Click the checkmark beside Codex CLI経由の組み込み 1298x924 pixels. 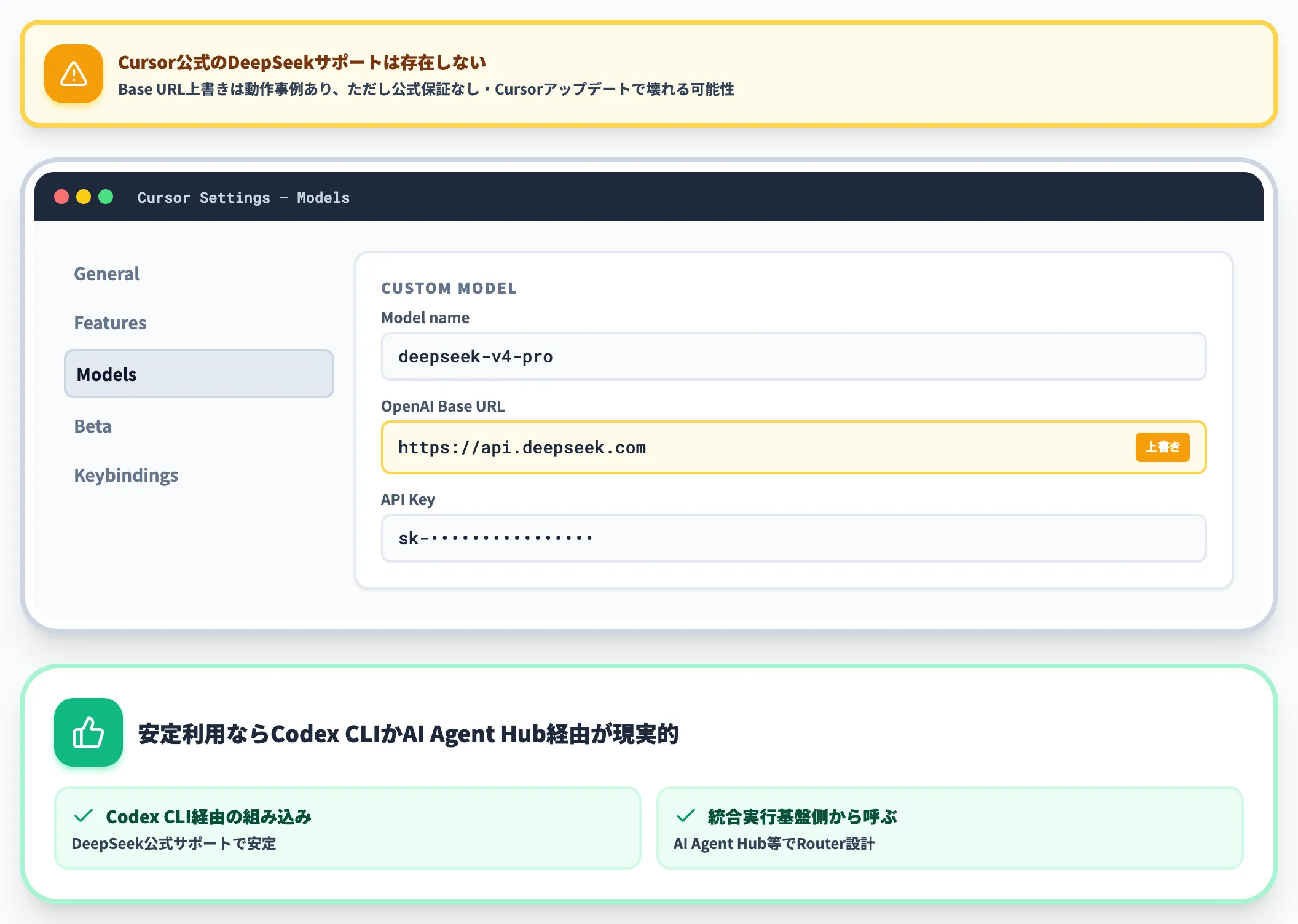pos(84,816)
